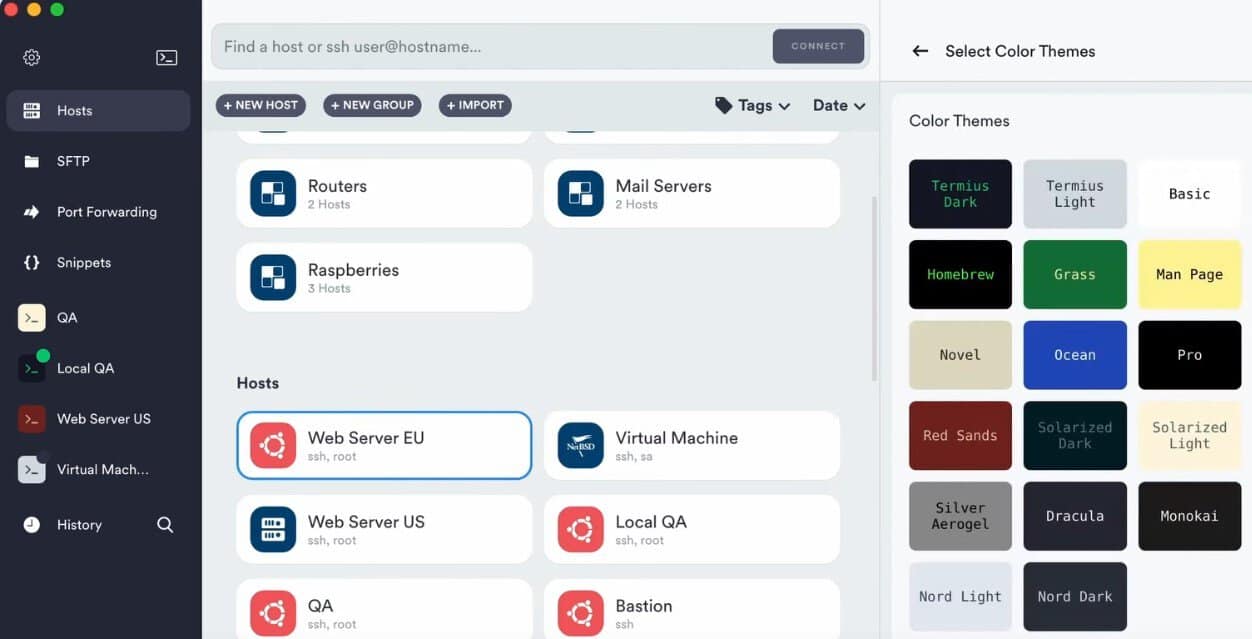Open settings via the gear icon
1252x639 pixels.
pos(32,58)
